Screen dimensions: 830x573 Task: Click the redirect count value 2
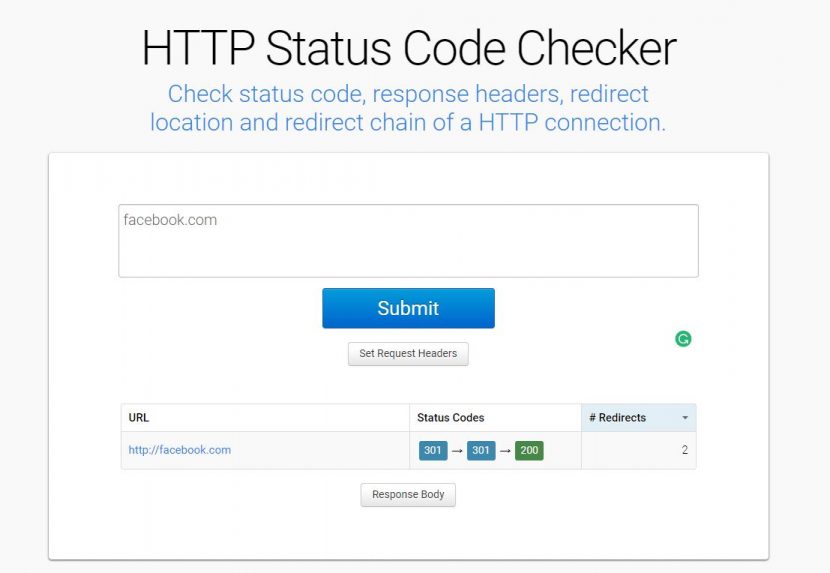pos(685,451)
